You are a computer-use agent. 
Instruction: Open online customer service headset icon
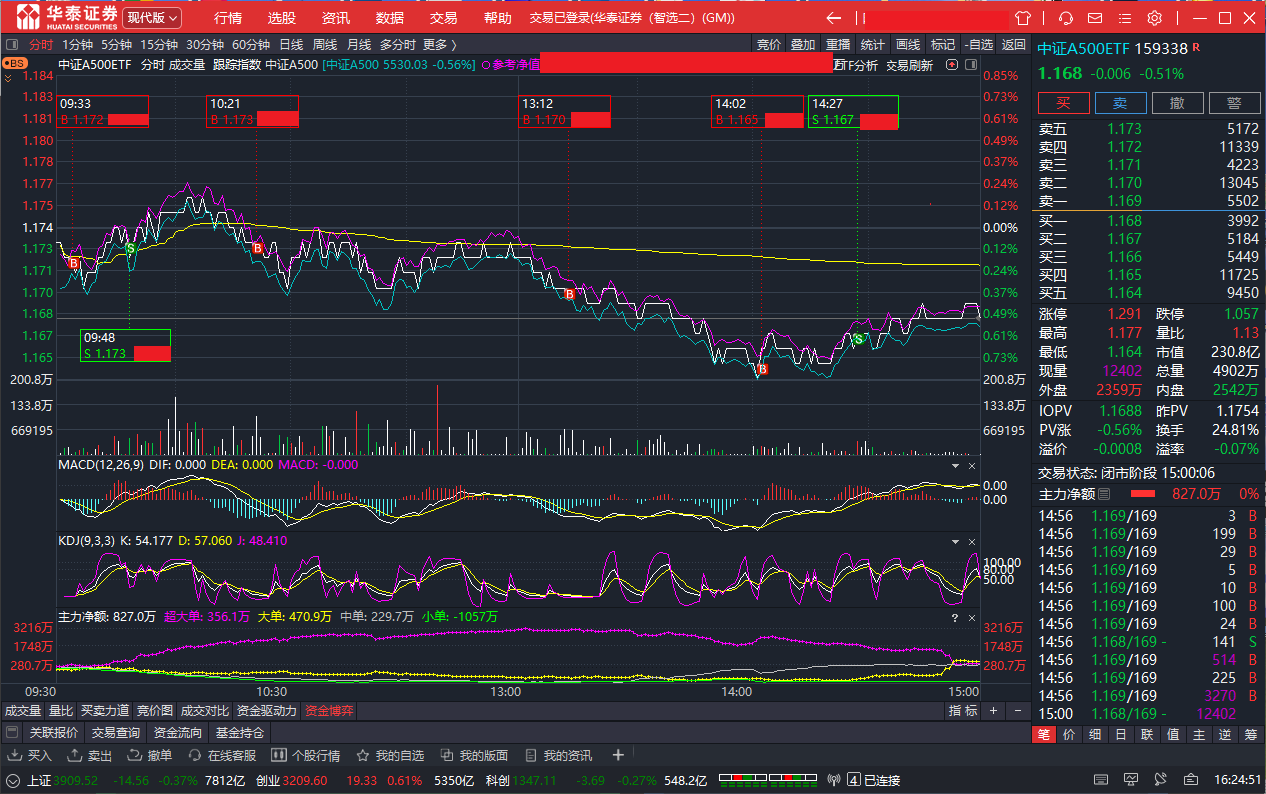click(x=1066, y=18)
